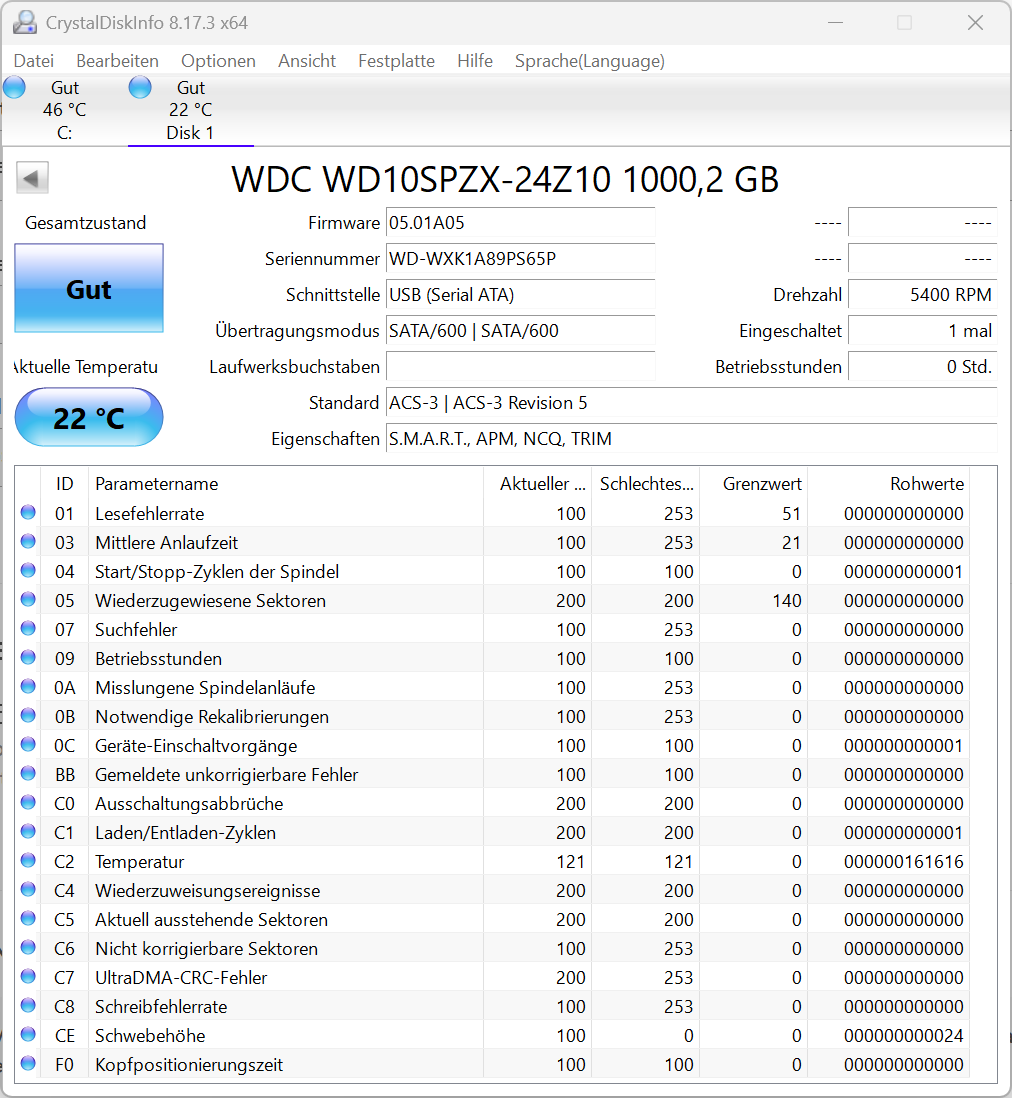Click the Parametername column header
The height and width of the screenshot is (1098, 1012).
pos(286,483)
